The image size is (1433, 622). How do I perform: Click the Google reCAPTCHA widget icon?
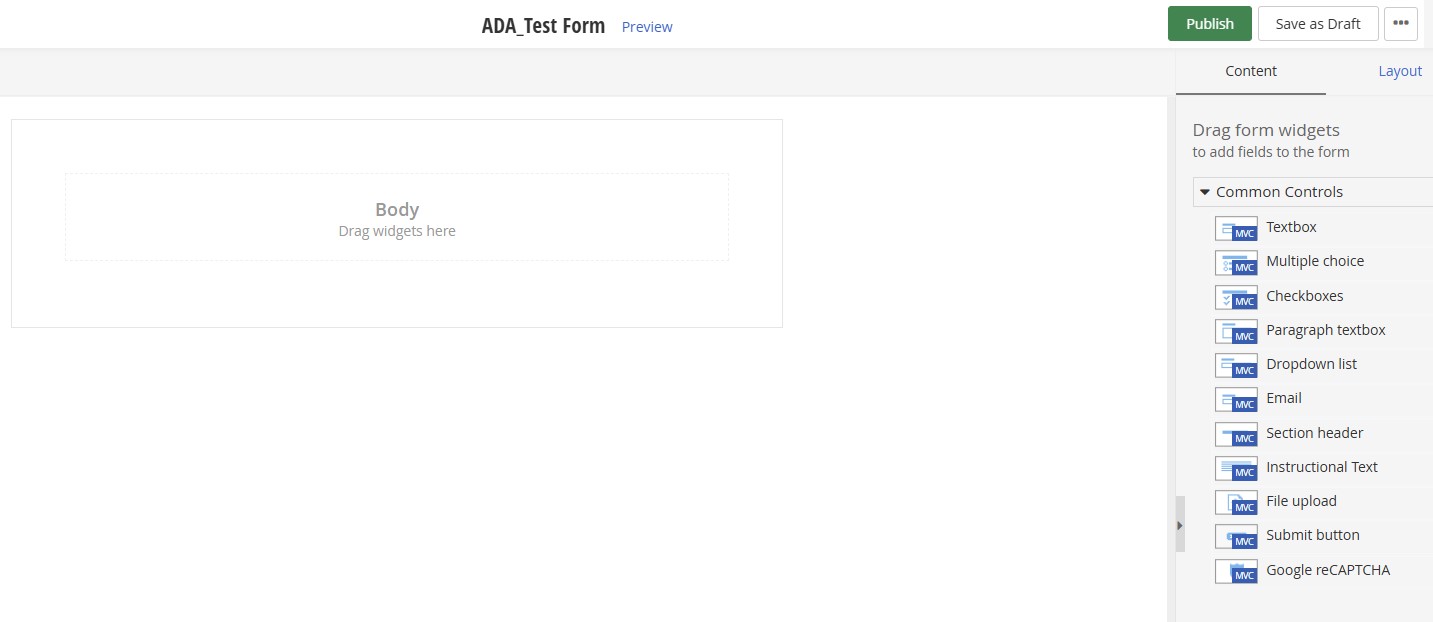tap(1236, 571)
